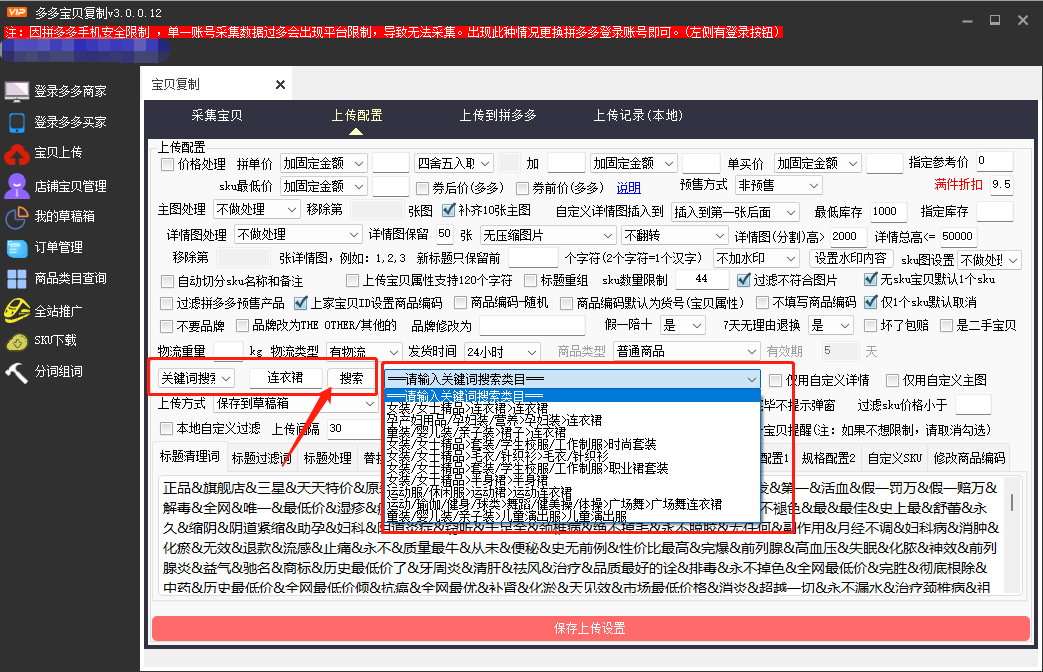
Task: Toggle the 券前价(多多) checkbox
Action: point(522,188)
